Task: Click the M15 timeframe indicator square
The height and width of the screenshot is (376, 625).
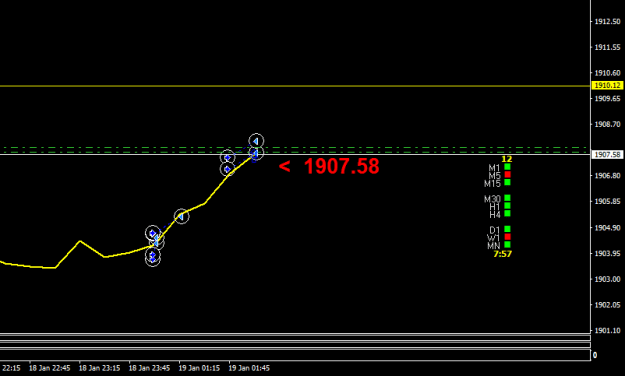Action: (x=507, y=182)
